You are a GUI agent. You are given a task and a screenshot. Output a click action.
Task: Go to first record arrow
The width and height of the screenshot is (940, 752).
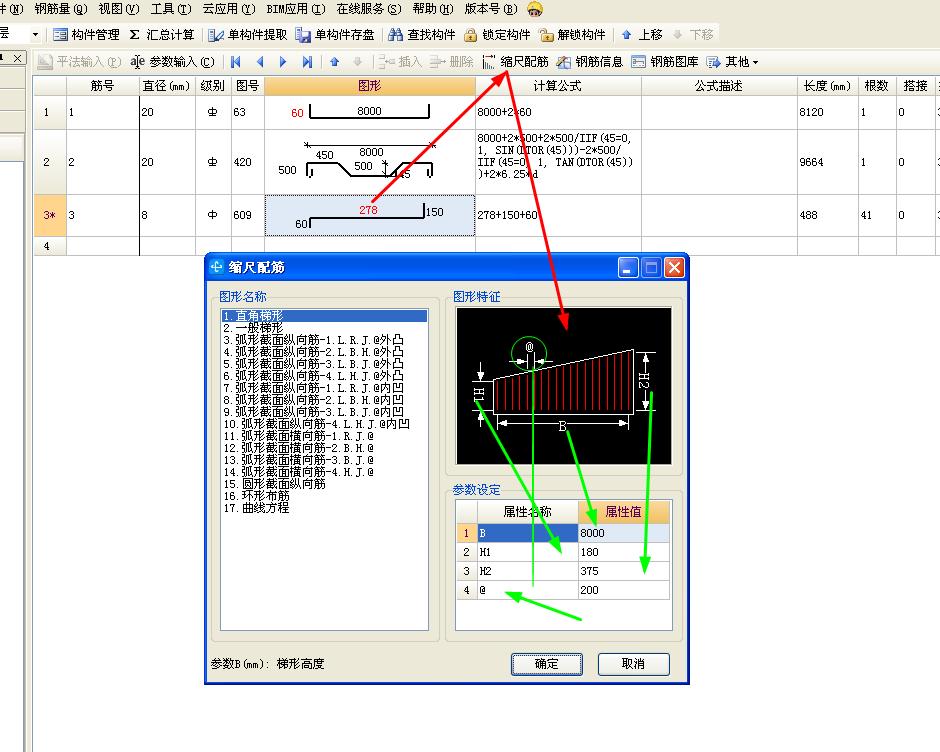tap(236, 62)
